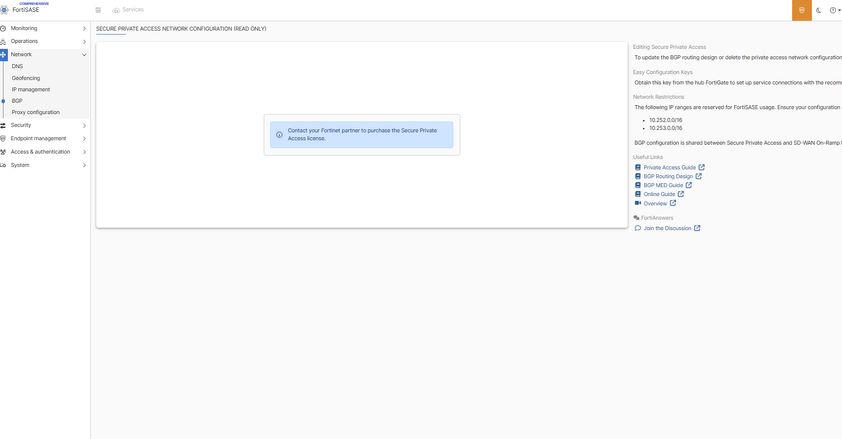
Task: Click the FortiSASE logo icon
Action: point(4,10)
